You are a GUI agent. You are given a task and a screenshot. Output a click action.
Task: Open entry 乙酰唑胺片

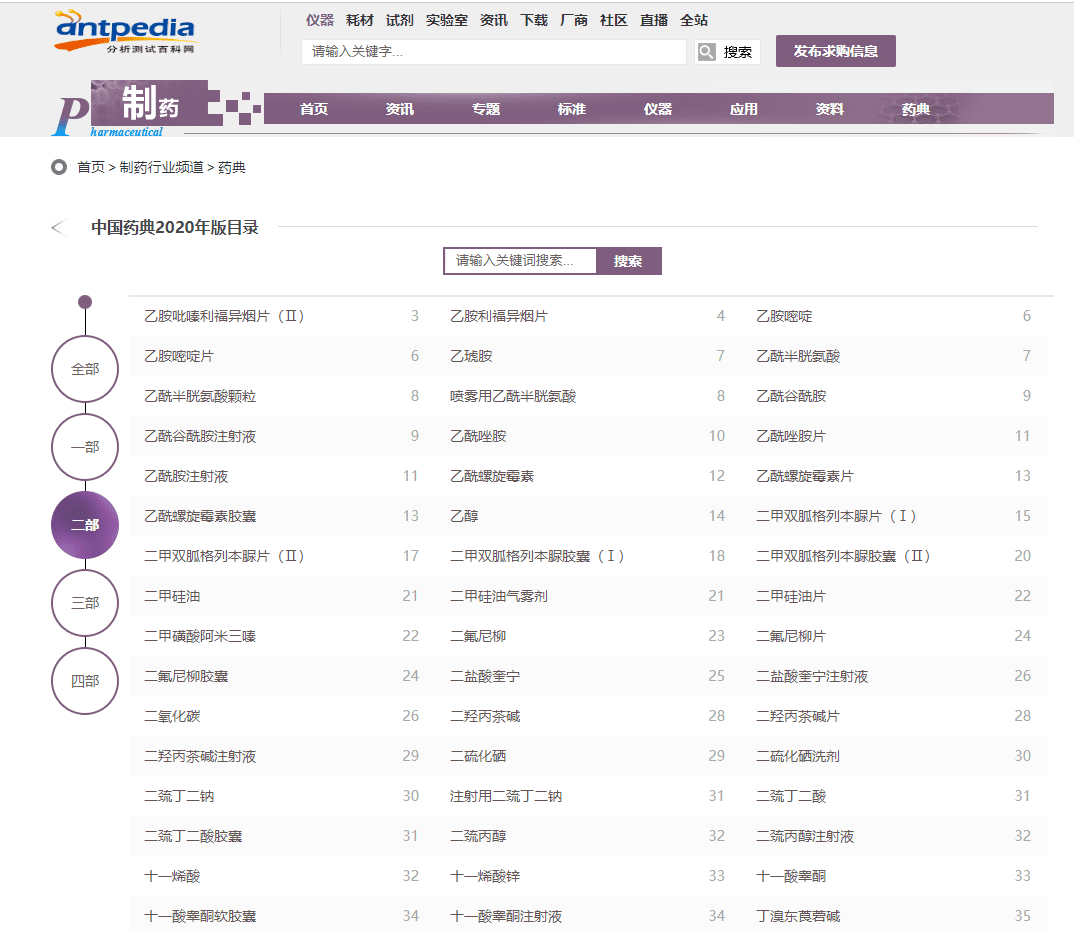pos(791,436)
